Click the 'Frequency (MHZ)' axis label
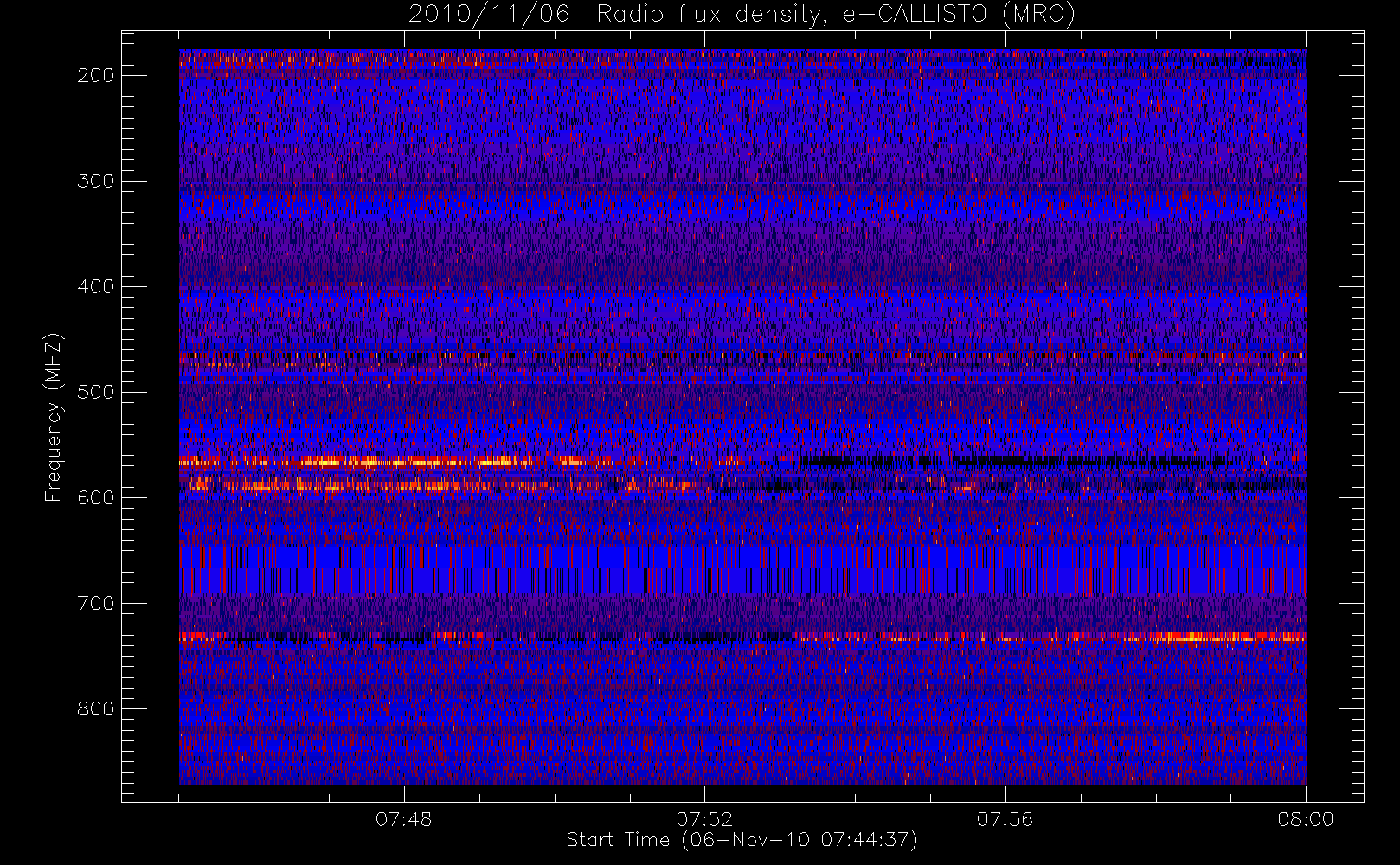Image resolution: width=1400 pixels, height=865 pixels. click(54, 417)
